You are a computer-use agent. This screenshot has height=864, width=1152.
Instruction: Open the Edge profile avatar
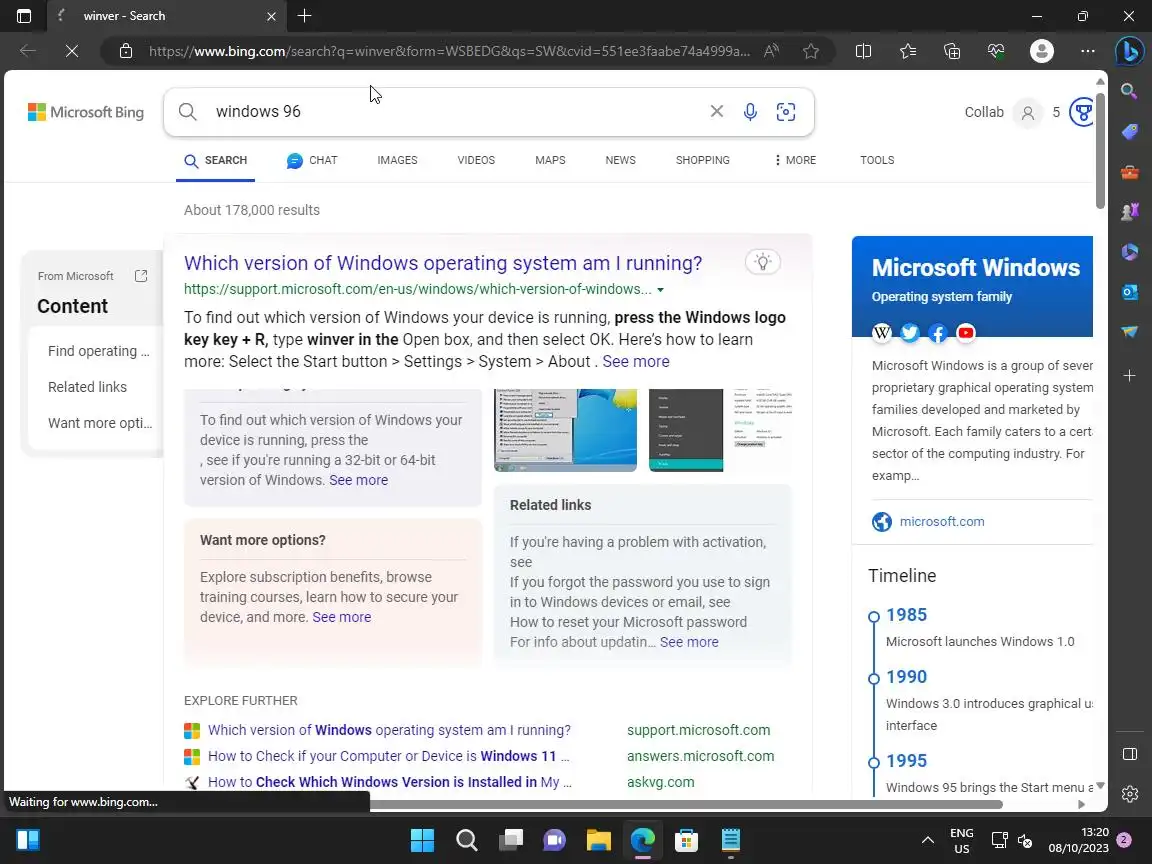pyautogui.click(x=1042, y=51)
